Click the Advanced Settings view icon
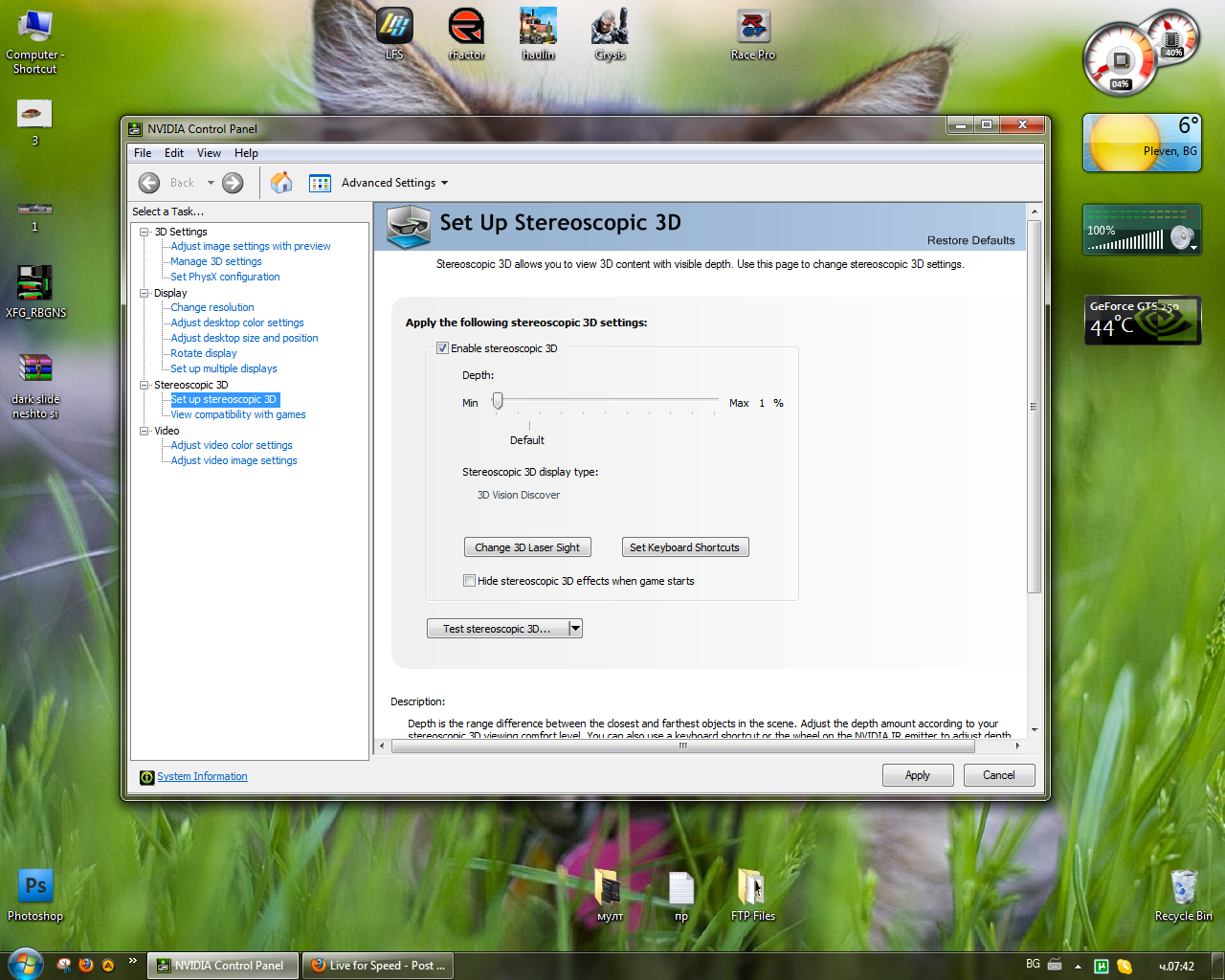The image size is (1225, 980). pos(320,183)
